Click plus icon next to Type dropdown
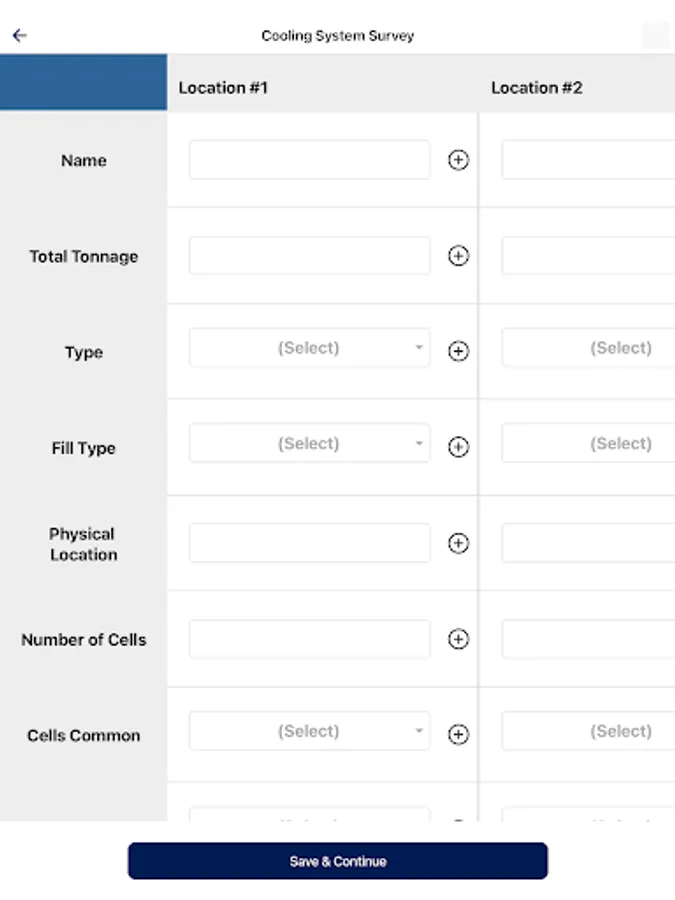675x900 pixels. tap(458, 351)
